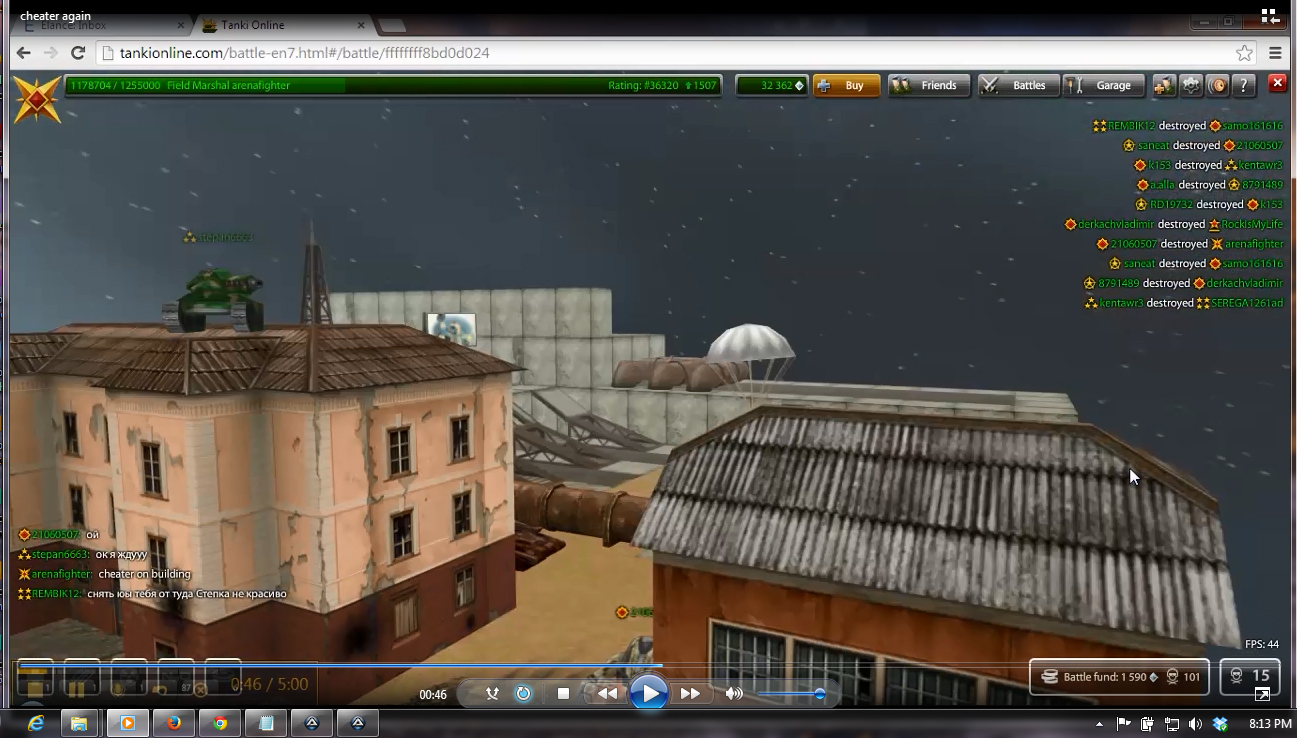Open the Chrome hamburger menu

click(1275, 53)
